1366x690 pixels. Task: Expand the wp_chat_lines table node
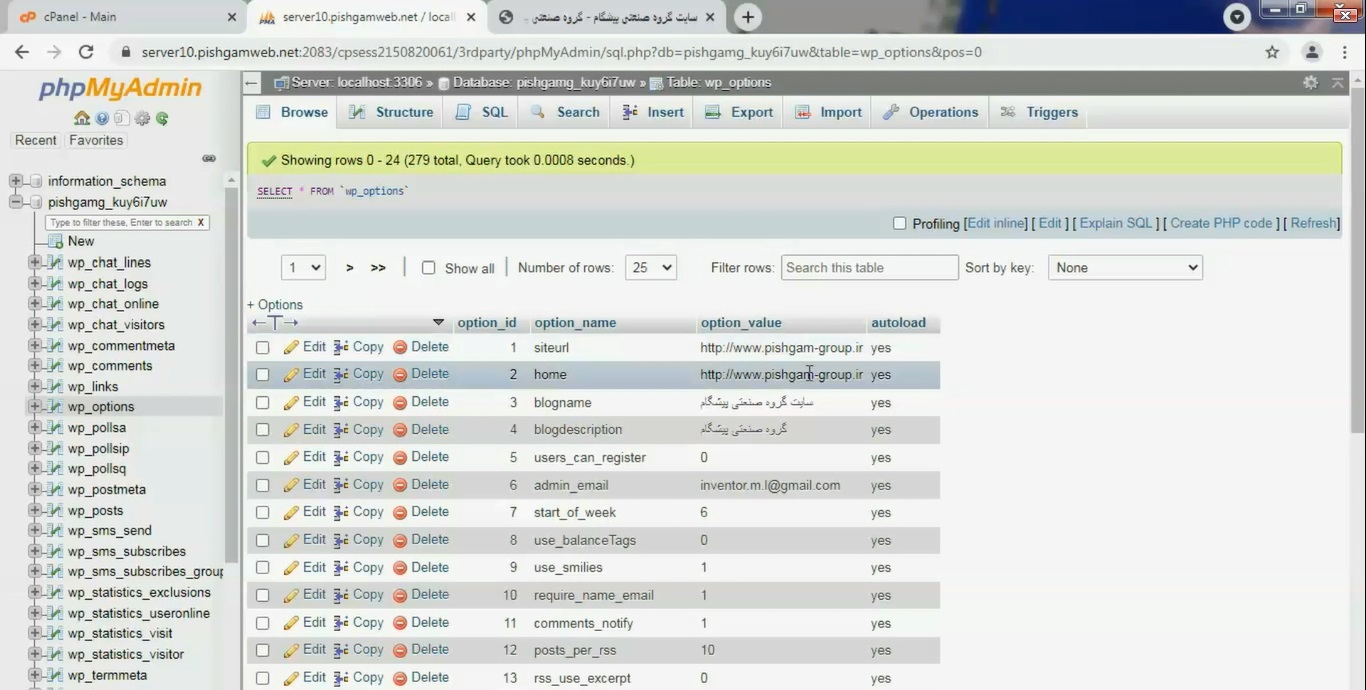[34, 262]
